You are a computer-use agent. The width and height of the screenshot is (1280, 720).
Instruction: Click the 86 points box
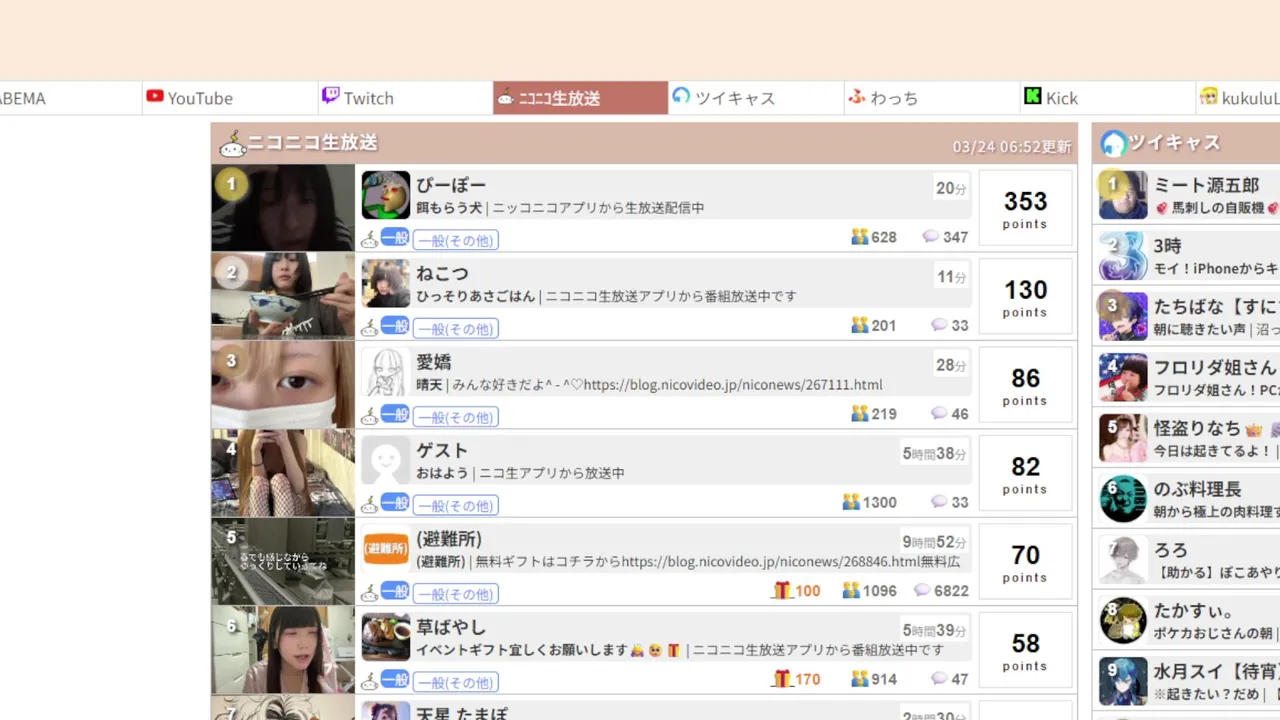(x=1025, y=384)
